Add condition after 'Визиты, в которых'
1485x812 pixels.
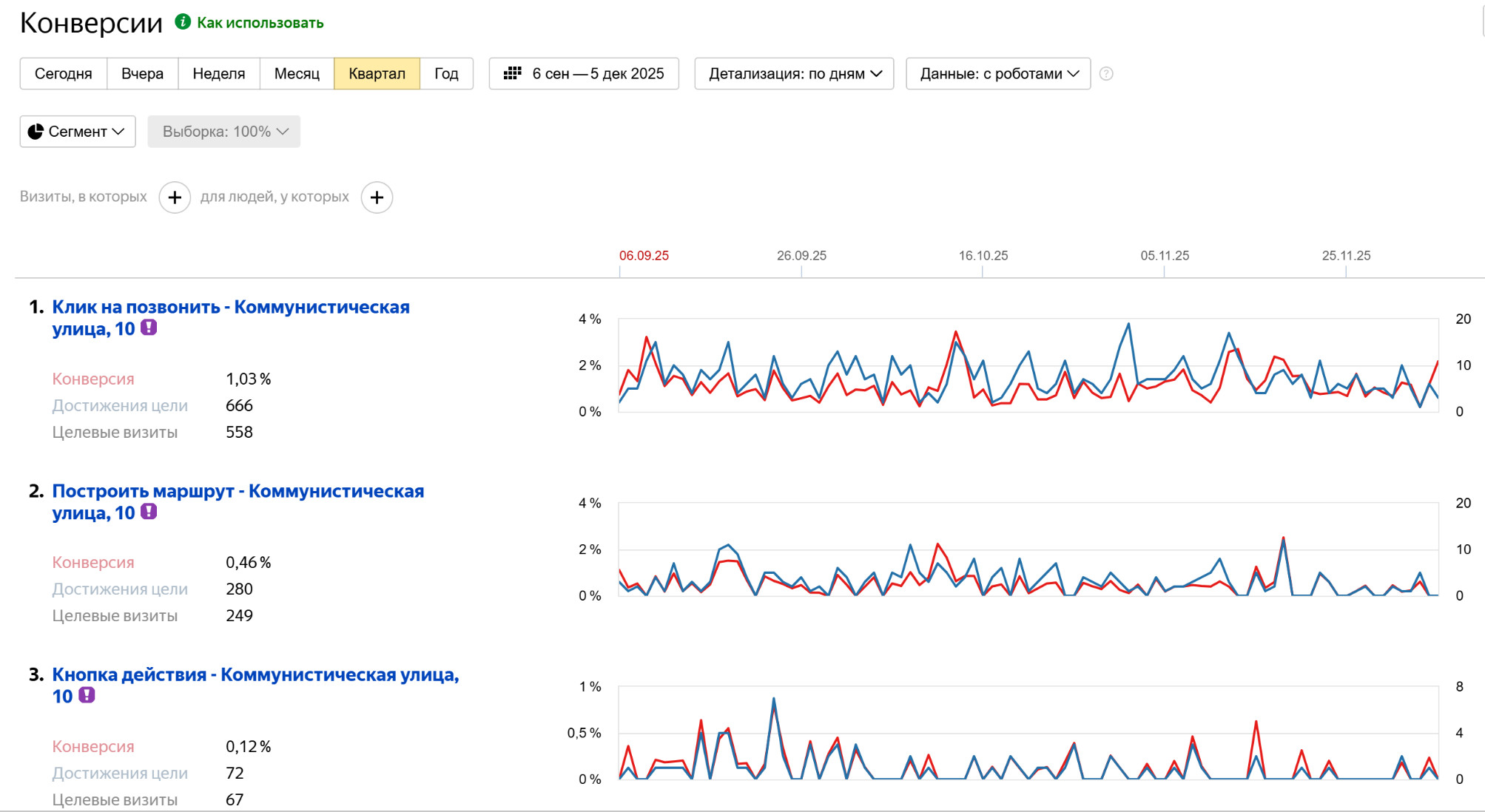click(175, 197)
